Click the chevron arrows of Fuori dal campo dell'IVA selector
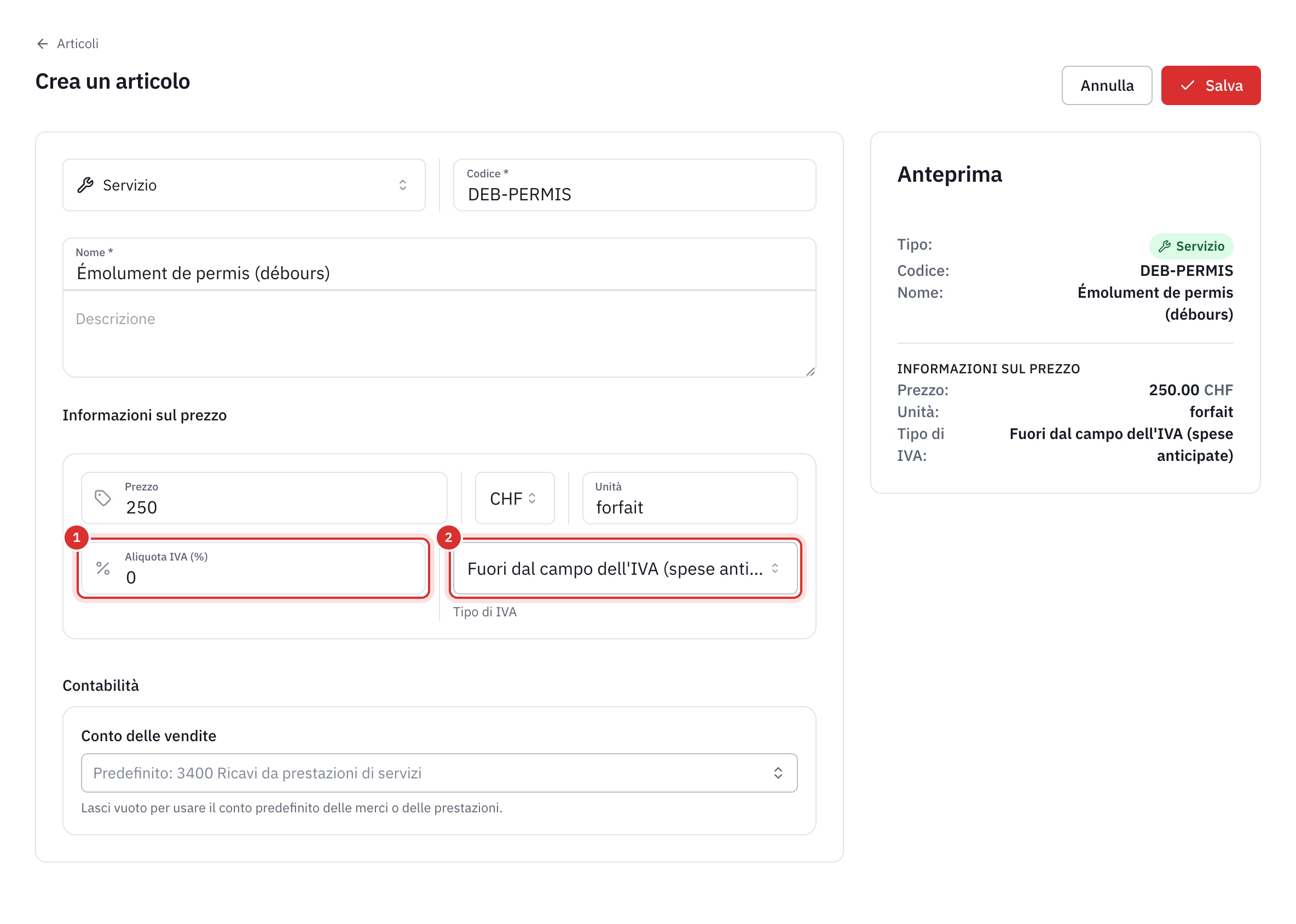The height and width of the screenshot is (924, 1296). [775, 568]
